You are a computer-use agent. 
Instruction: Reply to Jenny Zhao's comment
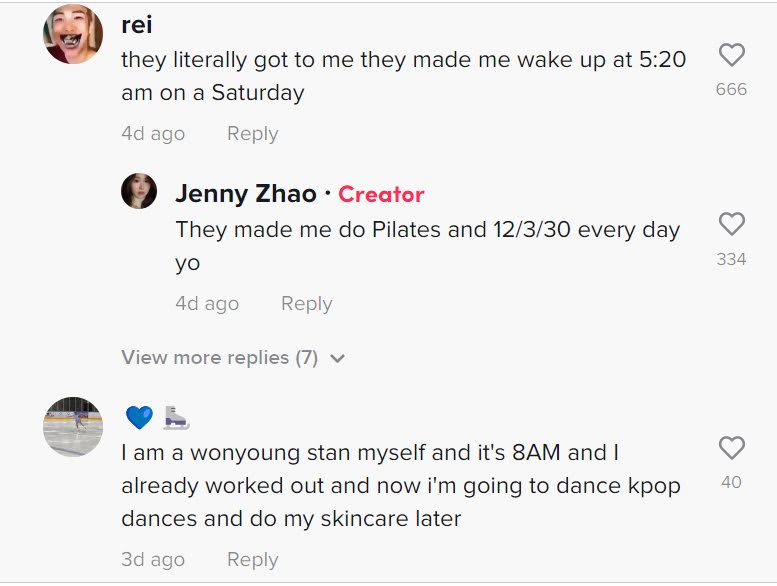(x=306, y=304)
